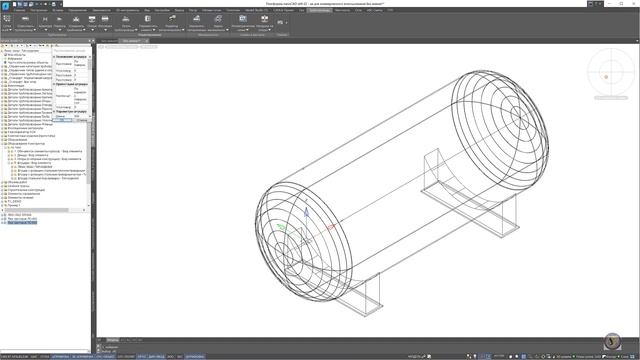Open the Облака точек ribbon tab
640x360 pixels.
pos(211,10)
